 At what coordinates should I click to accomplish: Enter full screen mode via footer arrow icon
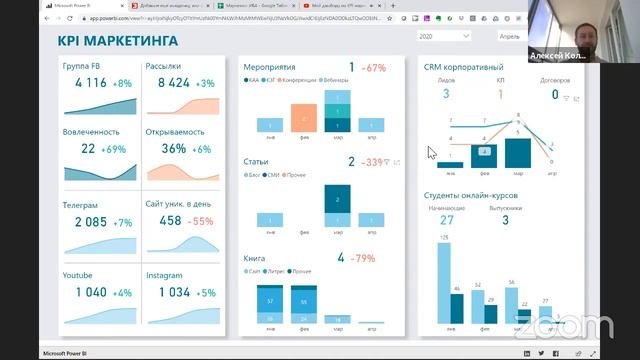pos(593,353)
